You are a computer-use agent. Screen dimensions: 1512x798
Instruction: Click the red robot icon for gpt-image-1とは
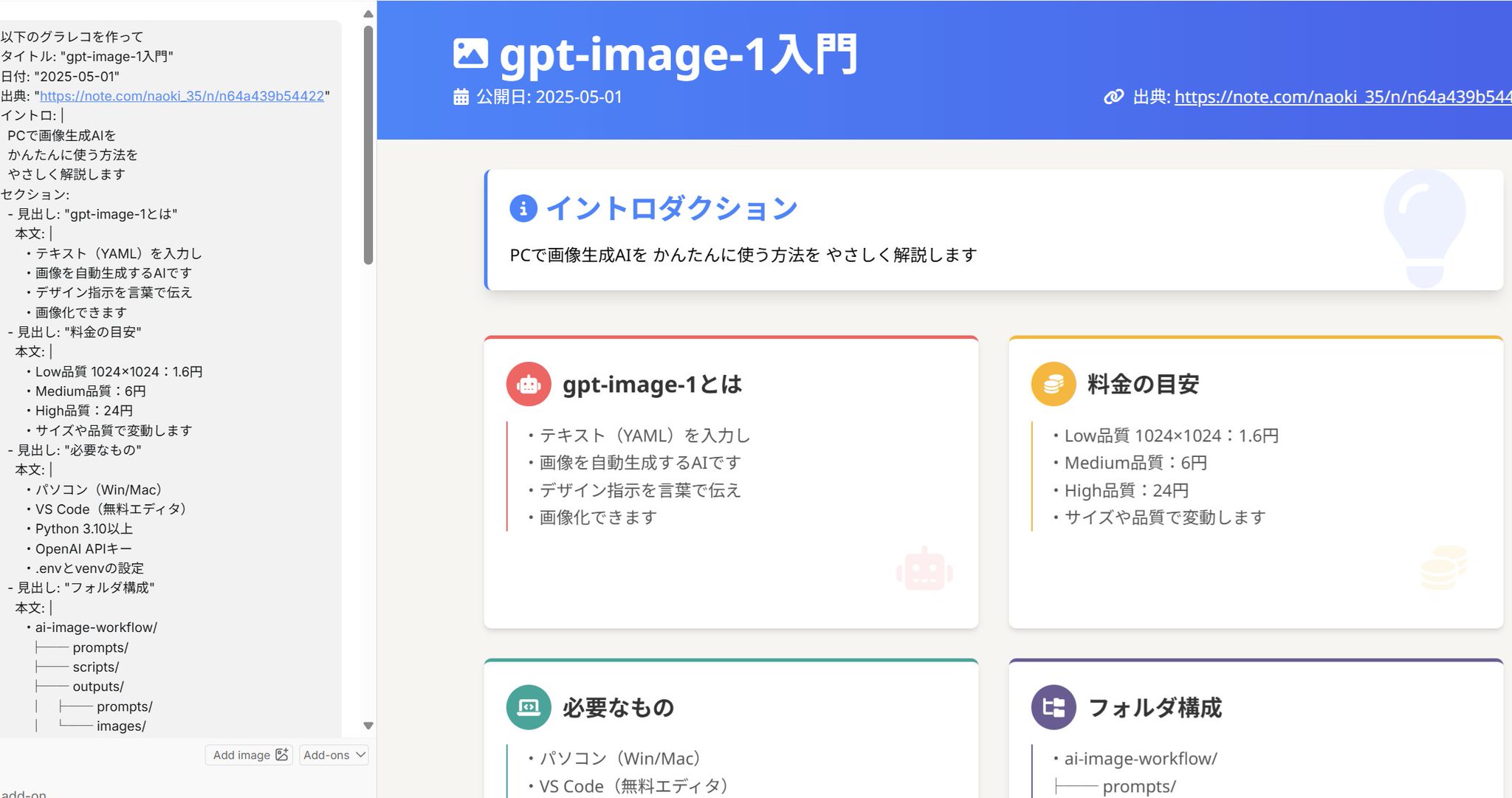pos(529,384)
